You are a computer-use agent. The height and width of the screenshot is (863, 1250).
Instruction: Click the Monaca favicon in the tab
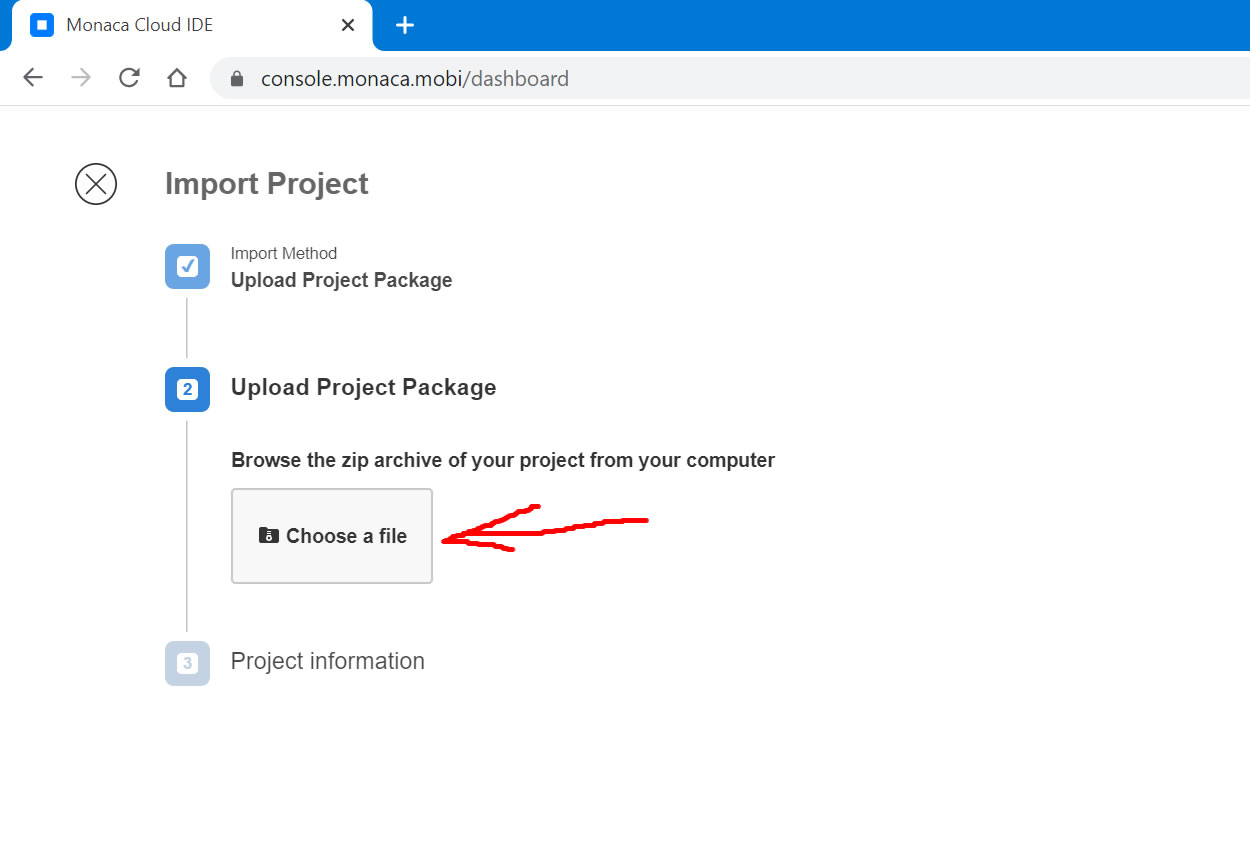(42, 25)
